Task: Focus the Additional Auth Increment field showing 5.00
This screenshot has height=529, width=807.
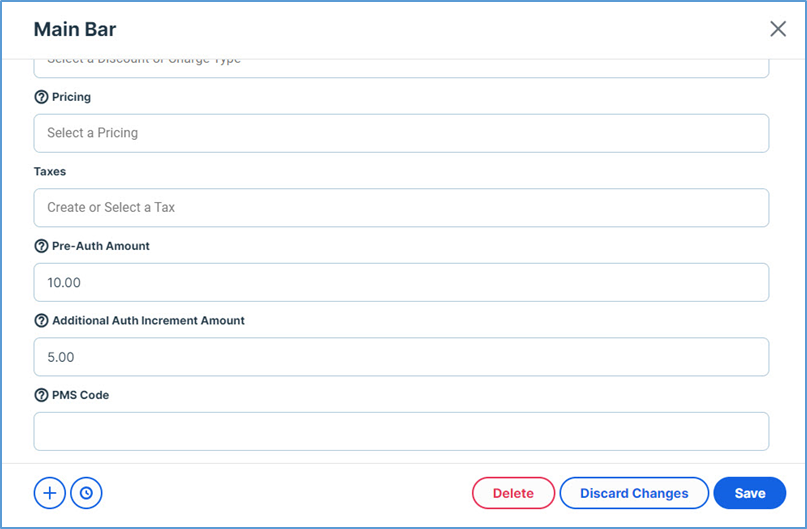Action: pos(401,357)
